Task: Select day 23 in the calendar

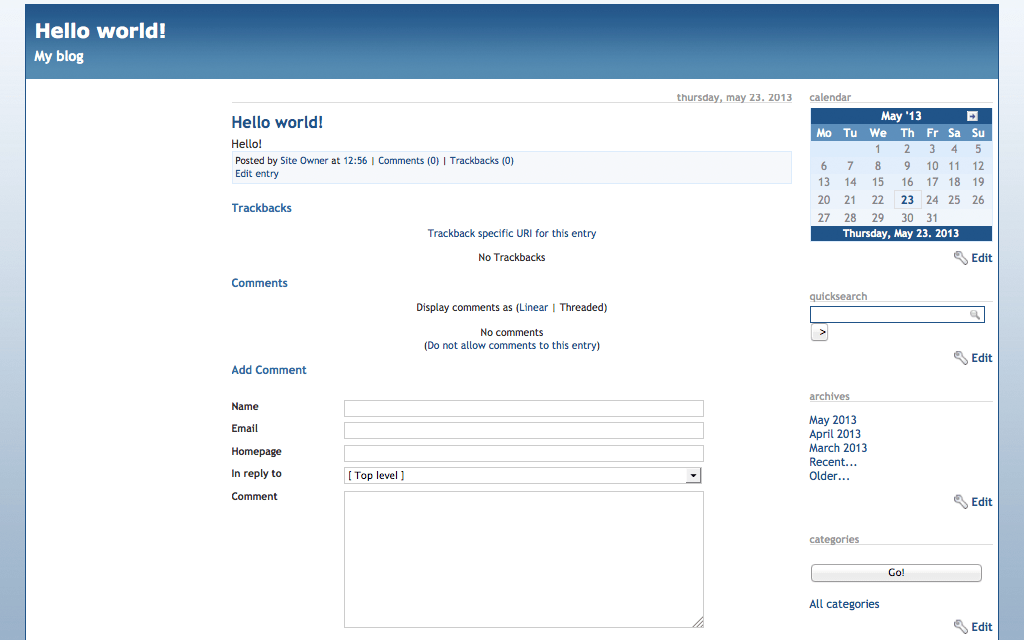Action: coord(907,200)
